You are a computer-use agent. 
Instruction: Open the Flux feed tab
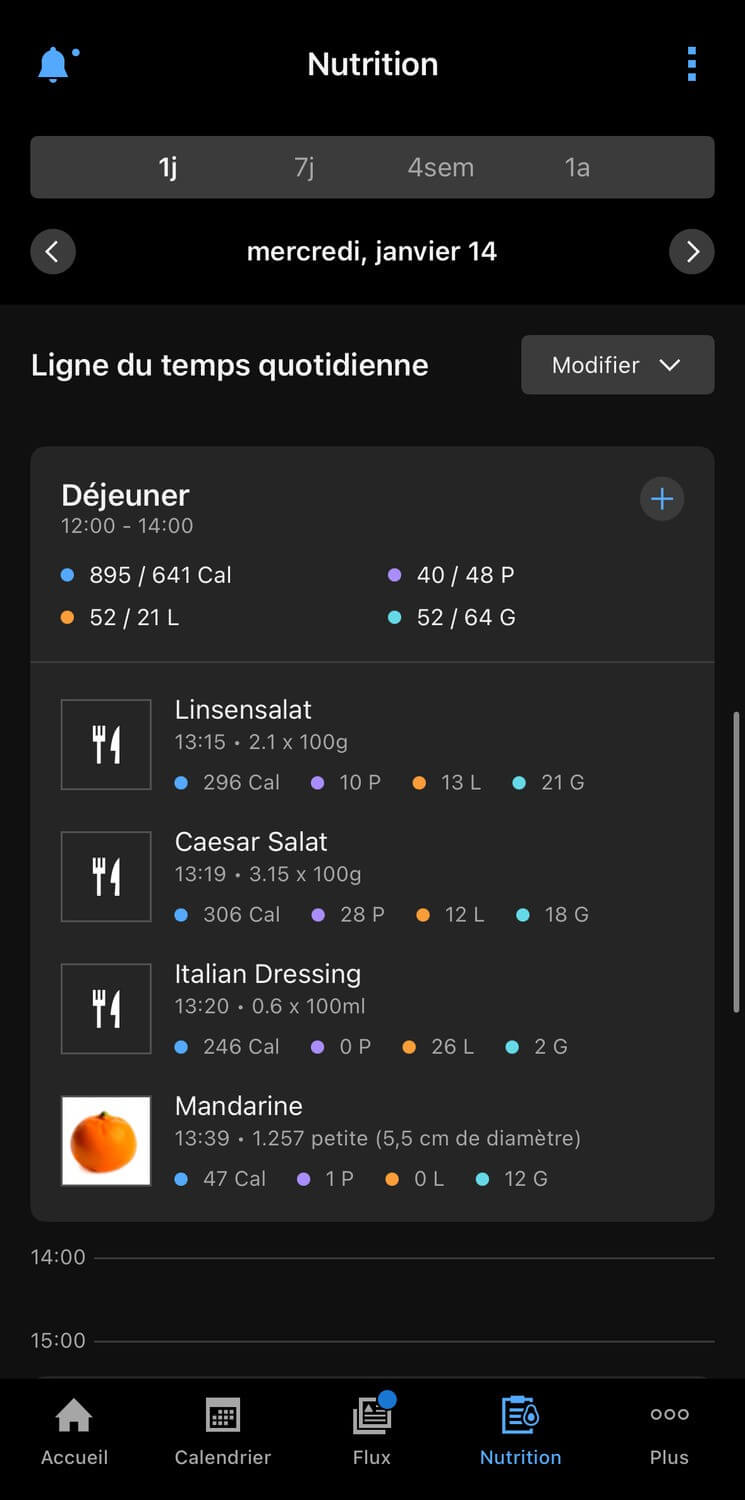click(372, 1432)
